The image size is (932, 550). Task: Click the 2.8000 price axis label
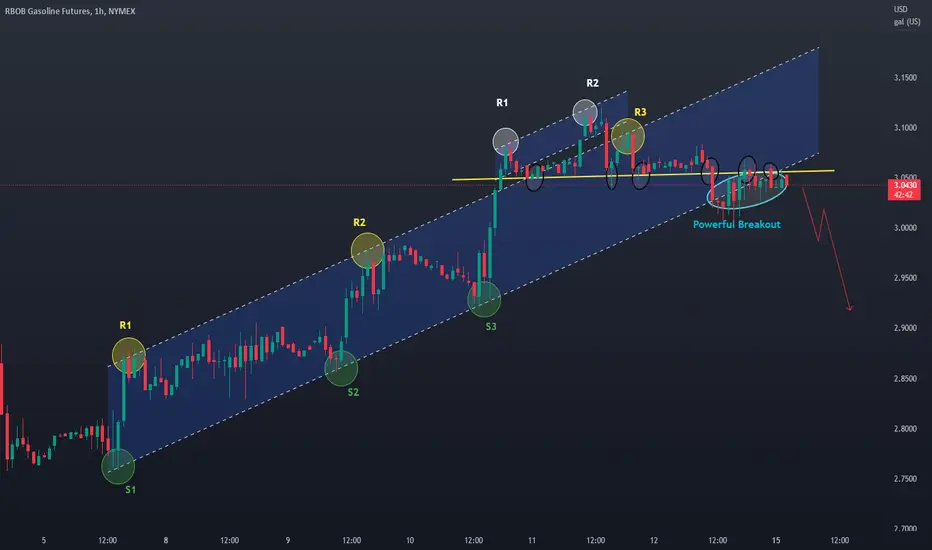coord(905,429)
